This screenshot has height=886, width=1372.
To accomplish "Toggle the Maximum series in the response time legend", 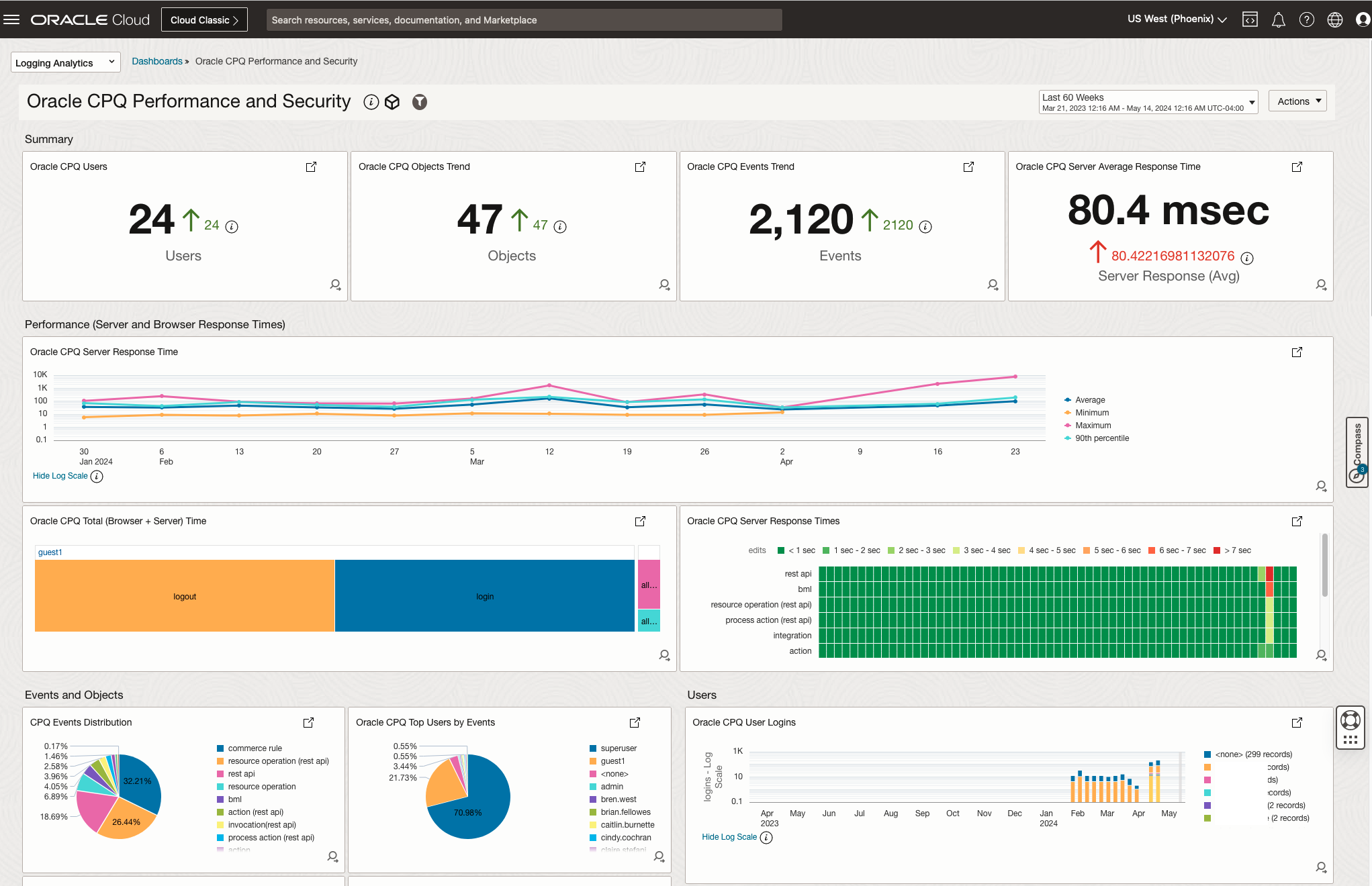I will click(1092, 425).
